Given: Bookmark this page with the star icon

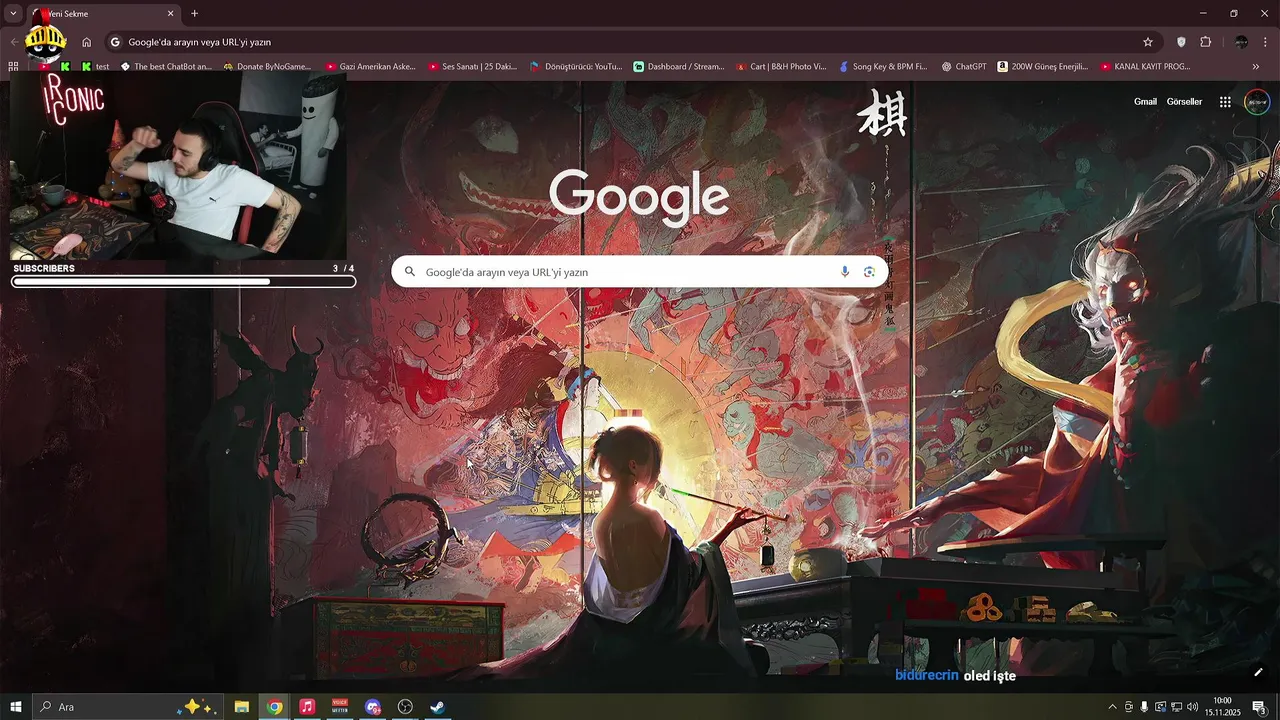Looking at the screenshot, I should (x=1148, y=42).
